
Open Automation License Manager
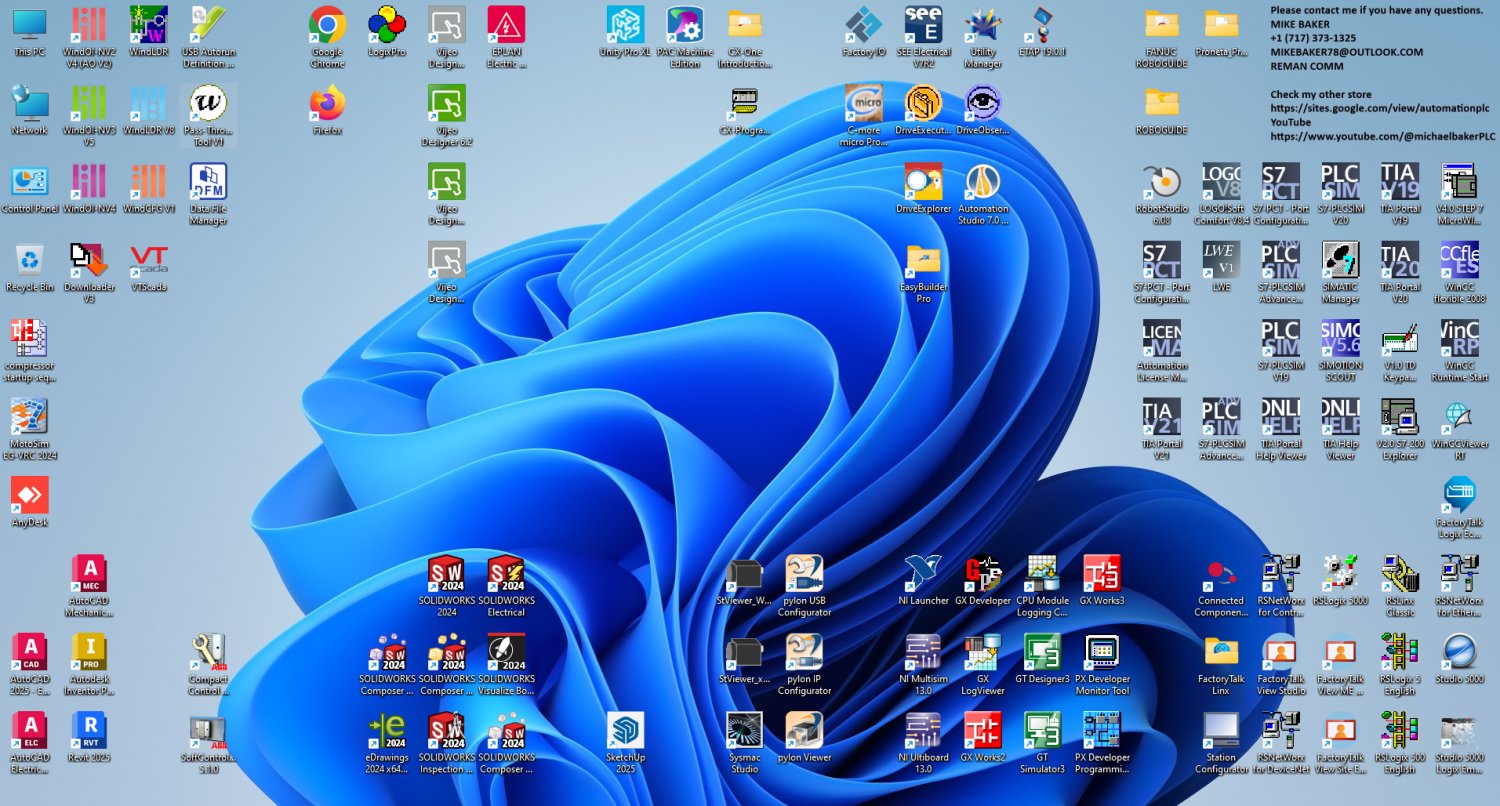tap(1162, 351)
